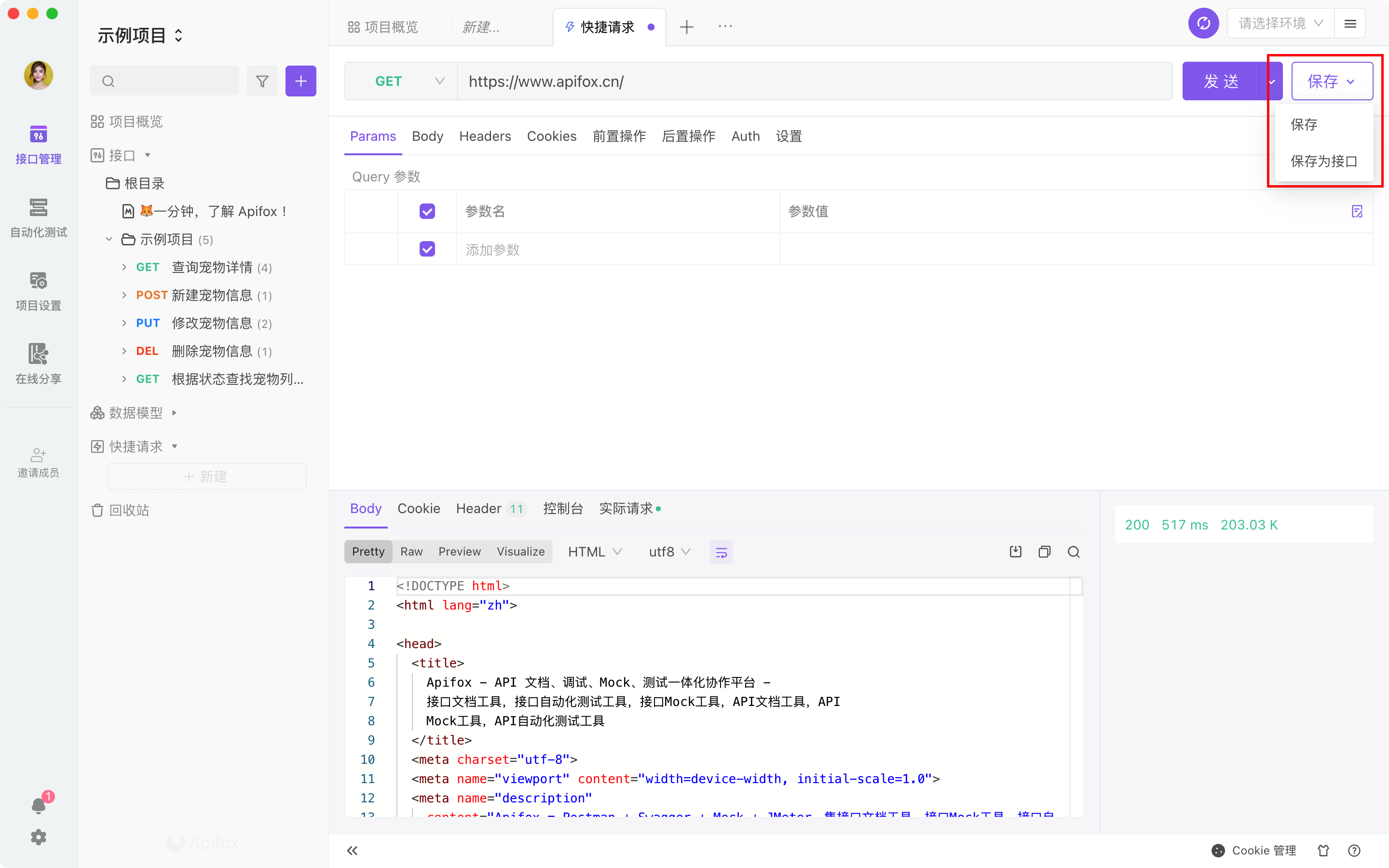This screenshot has height=868, width=1389.
Task: Click the filter funnel icon in sidebar
Action: coord(262,81)
